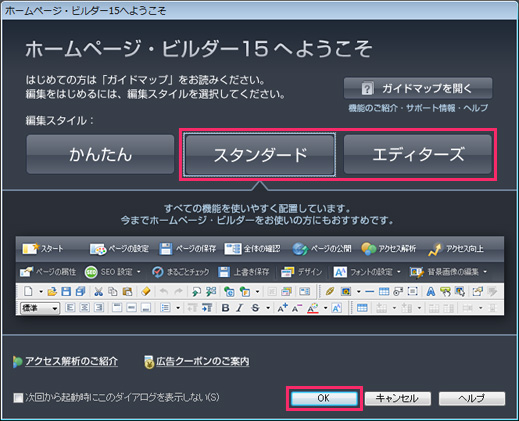Image resolution: width=519 pixels, height=421 pixels.
Task: Select the かんたん edit style
Action: (x=100, y=154)
